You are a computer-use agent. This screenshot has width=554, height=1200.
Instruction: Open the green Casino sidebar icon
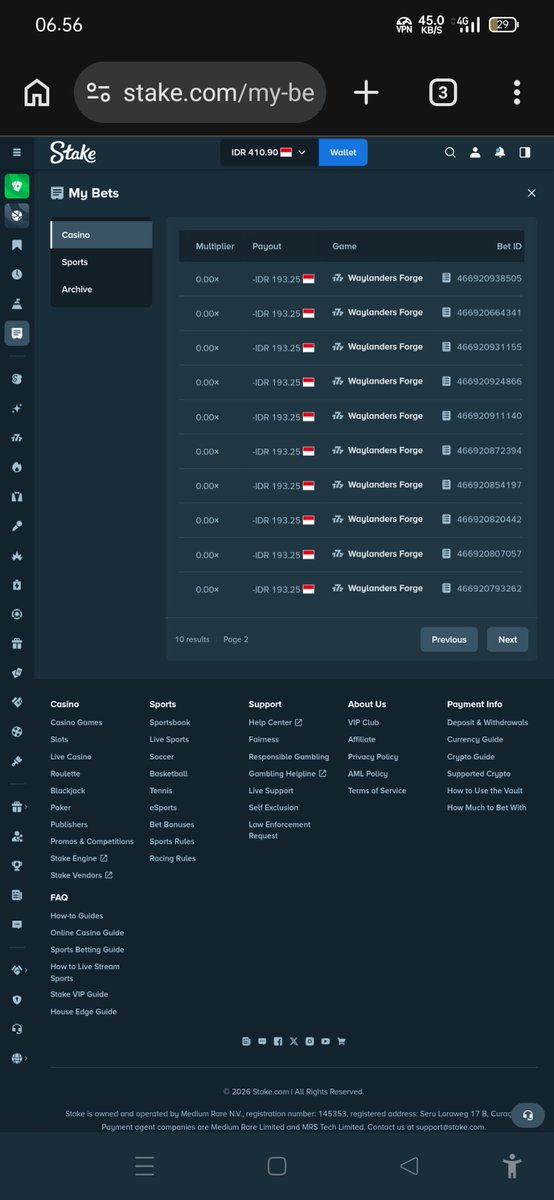pos(17,186)
